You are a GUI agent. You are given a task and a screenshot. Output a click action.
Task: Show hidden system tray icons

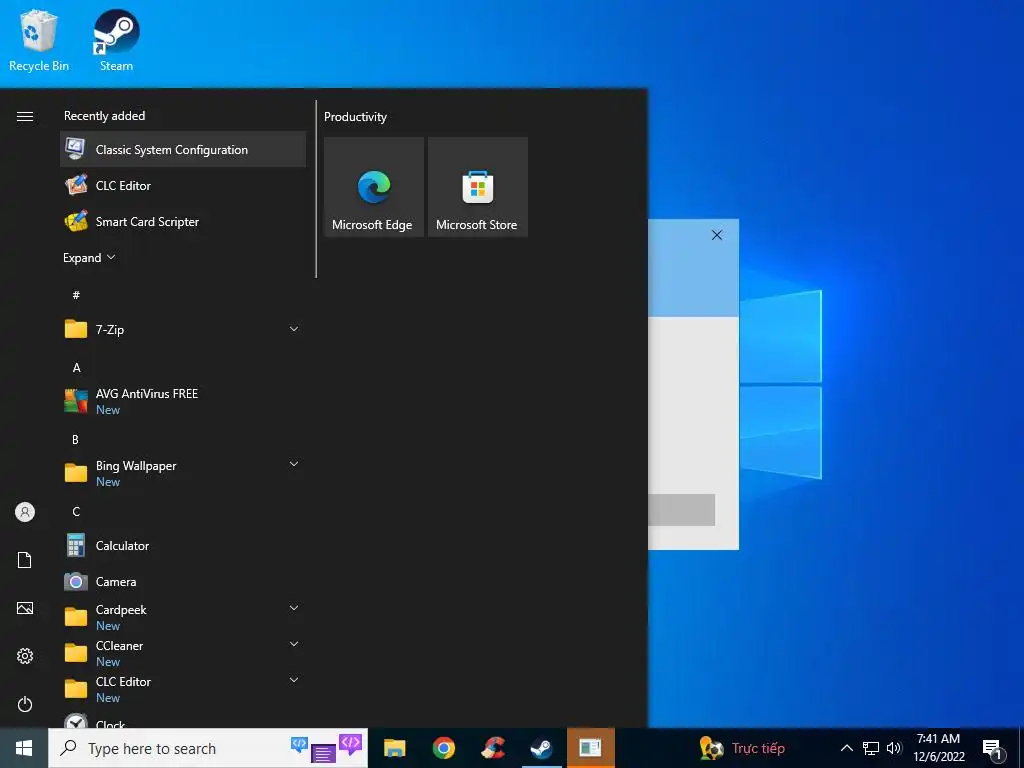click(x=846, y=748)
